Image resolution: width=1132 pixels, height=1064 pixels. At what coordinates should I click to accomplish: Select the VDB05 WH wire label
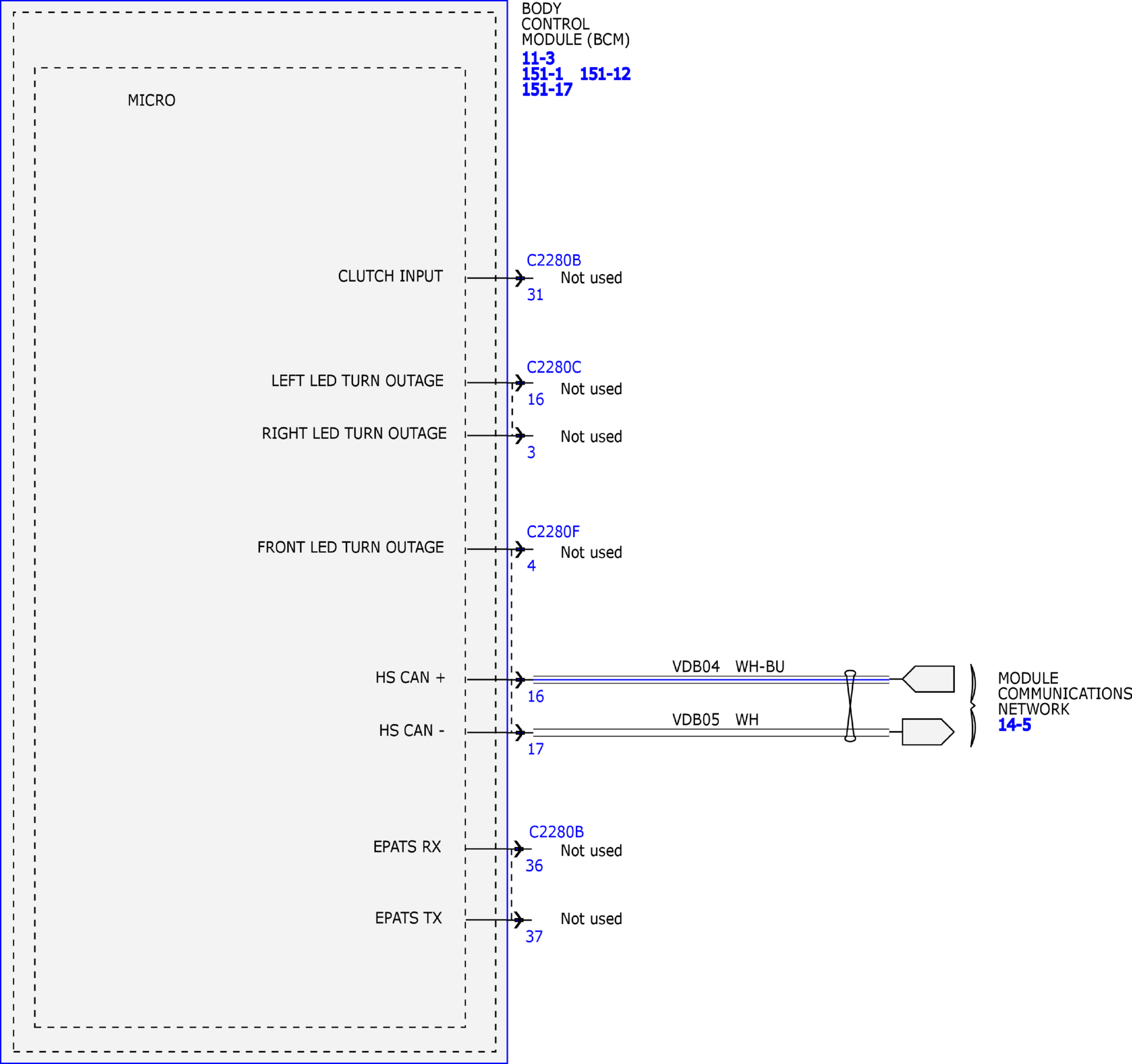click(715, 720)
